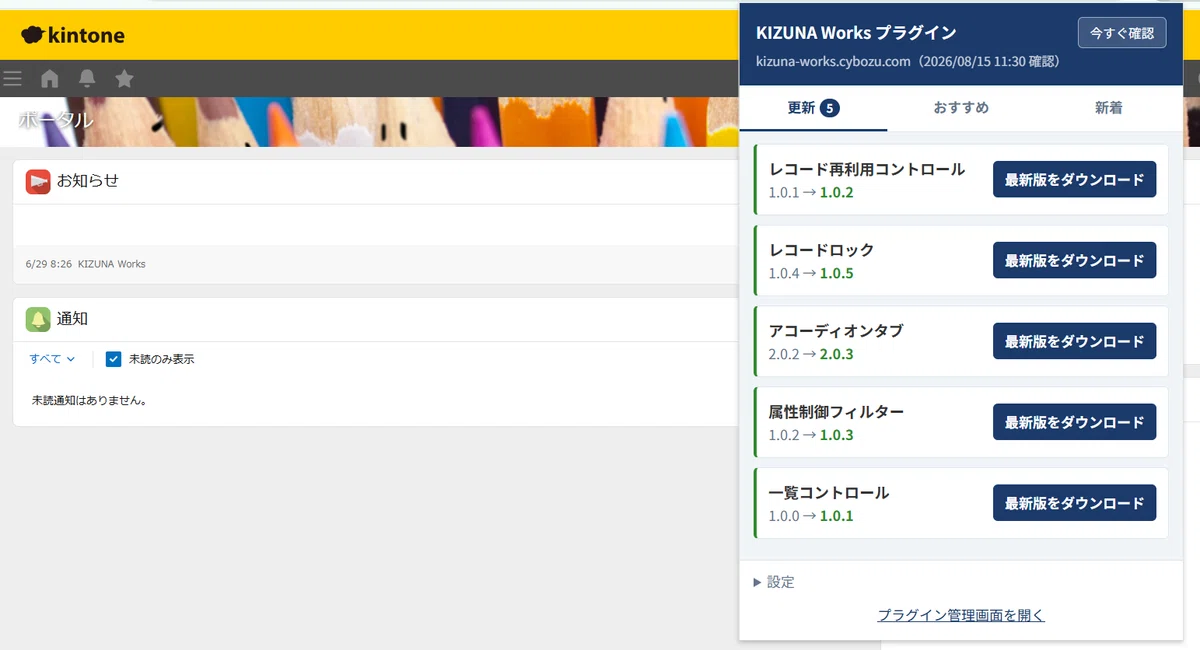Image resolution: width=1200 pixels, height=650 pixels.
Task: Click the 6/29 8:26 KIZUNA Works footer
Action: pos(85,264)
